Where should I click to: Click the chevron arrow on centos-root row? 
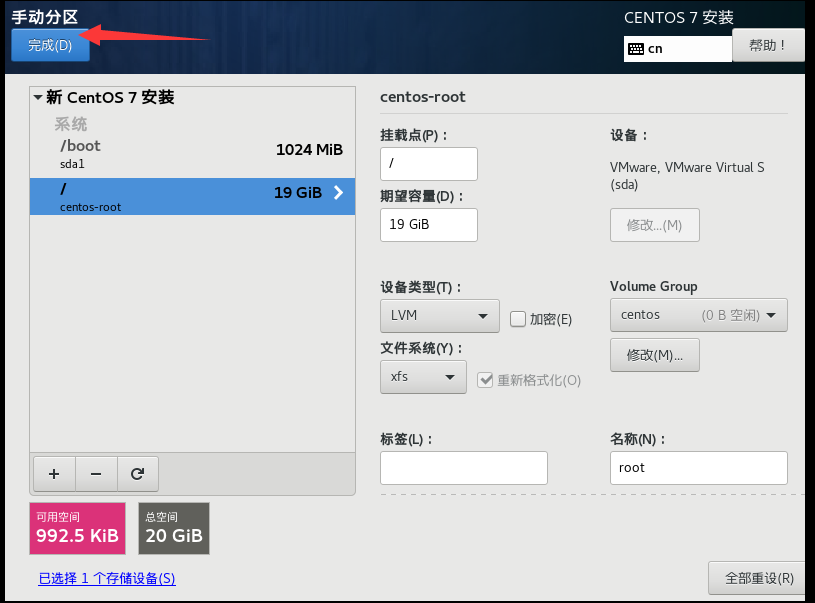click(x=338, y=193)
